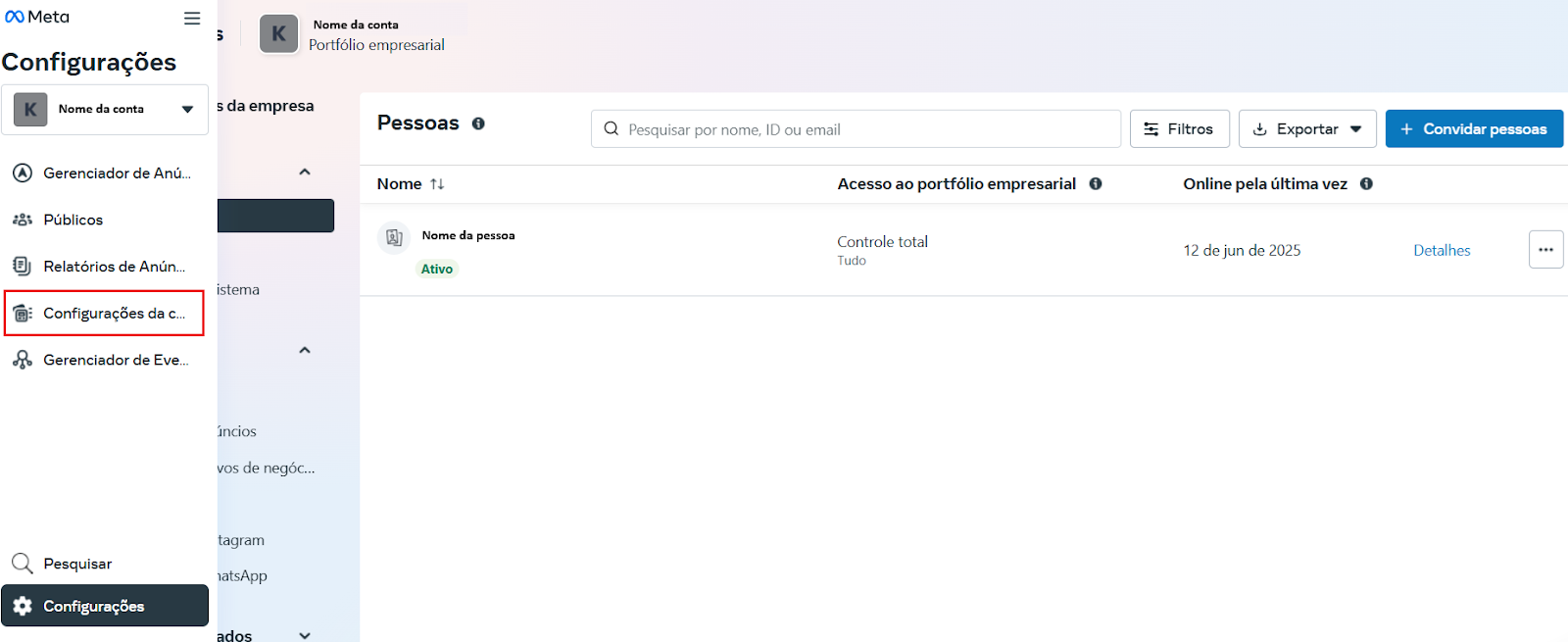Click the Configurações da conta icon
The height and width of the screenshot is (642, 1568).
23,314
